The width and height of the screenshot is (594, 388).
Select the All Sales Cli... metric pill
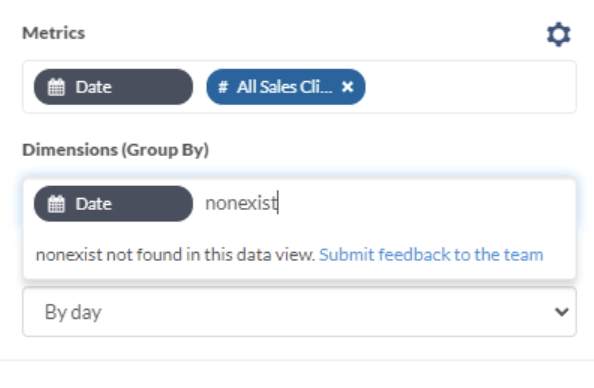(x=286, y=87)
